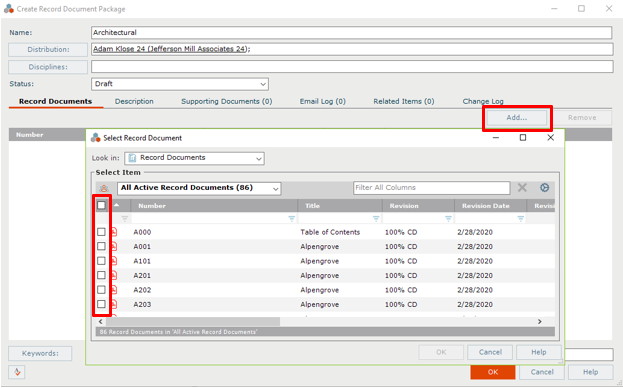Click the PDF icon of row A201

(x=114, y=275)
